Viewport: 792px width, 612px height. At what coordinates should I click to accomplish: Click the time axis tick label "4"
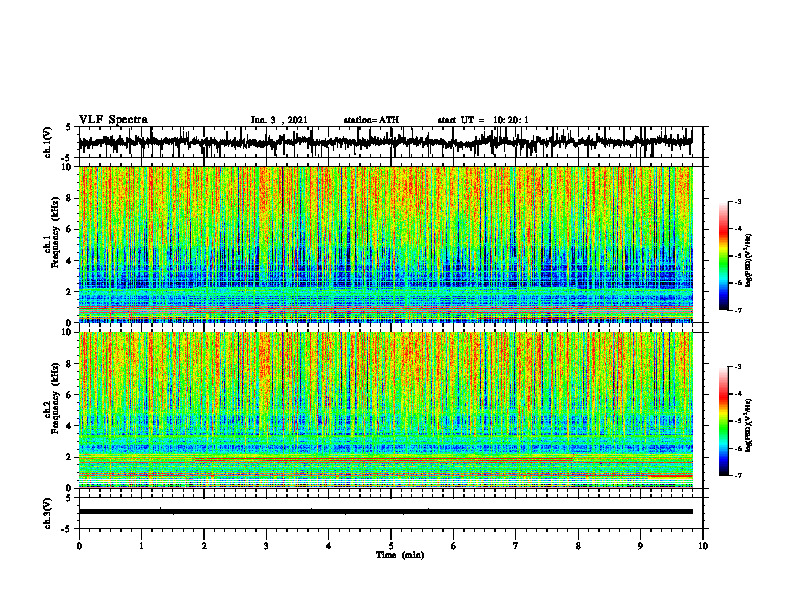click(x=329, y=546)
